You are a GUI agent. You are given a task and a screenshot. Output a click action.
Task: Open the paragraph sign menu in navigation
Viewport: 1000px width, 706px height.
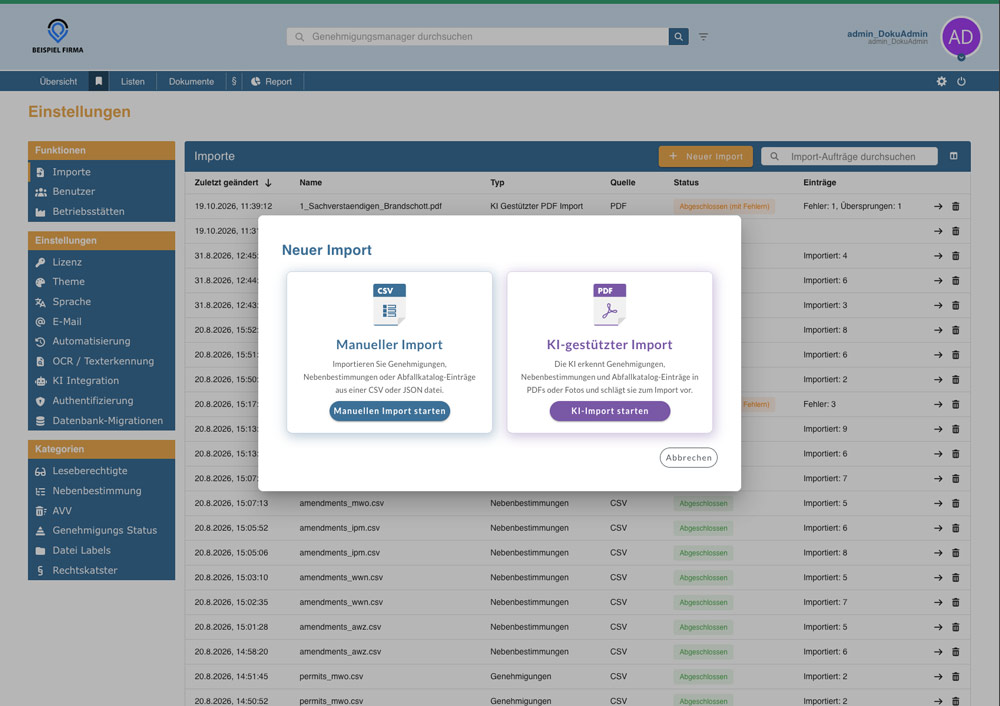234,82
